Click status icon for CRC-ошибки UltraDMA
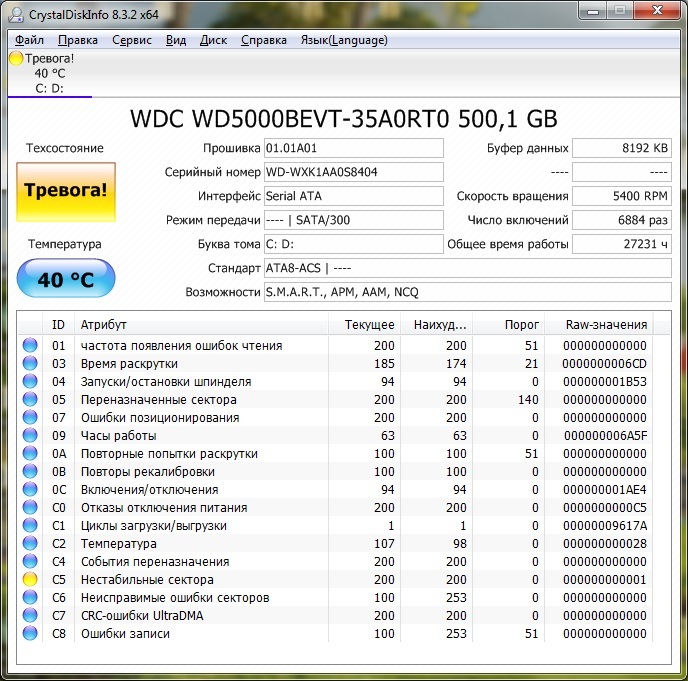This screenshot has width=688, height=681. tap(30, 615)
